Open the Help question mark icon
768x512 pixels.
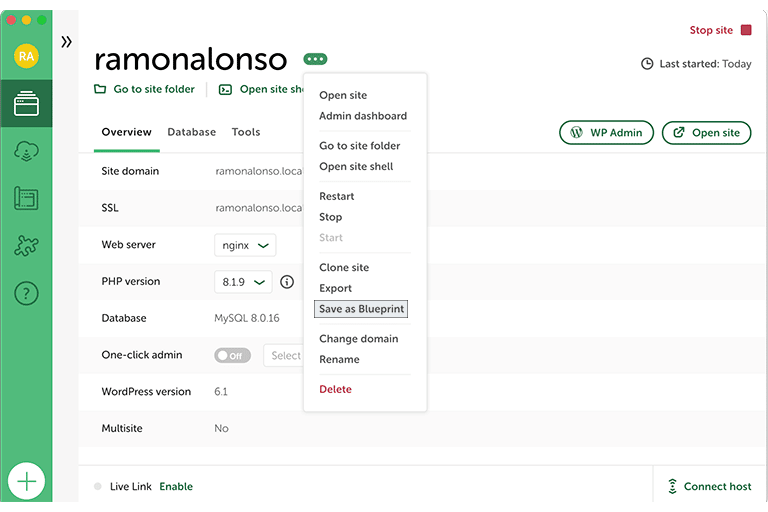tap(26, 293)
